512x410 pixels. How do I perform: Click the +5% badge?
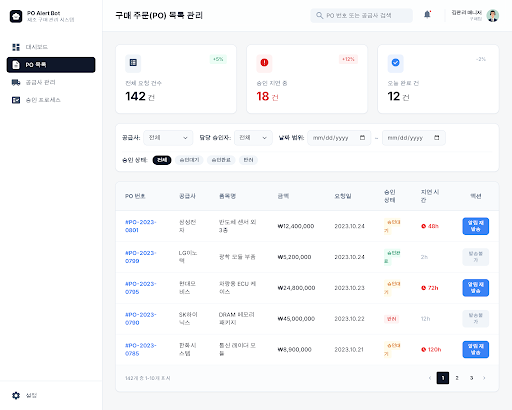point(218,59)
